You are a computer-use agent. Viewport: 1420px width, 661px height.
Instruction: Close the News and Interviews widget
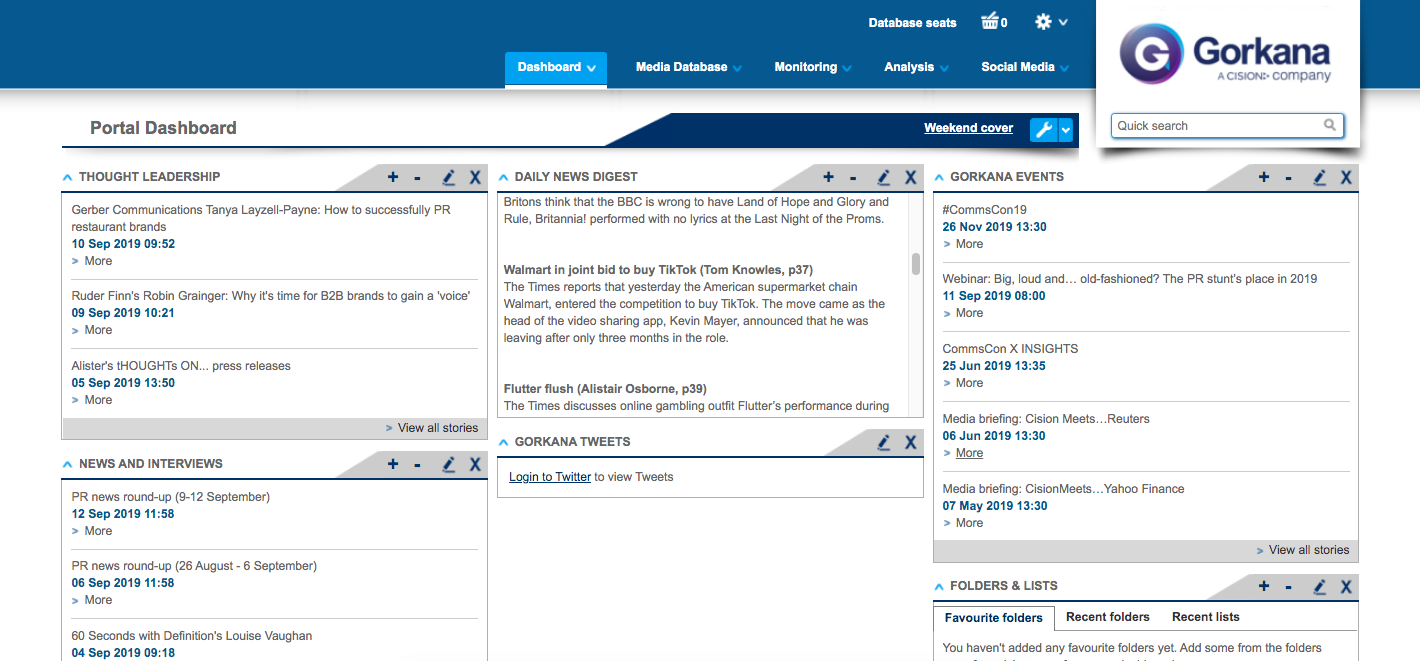(x=475, y=464)
